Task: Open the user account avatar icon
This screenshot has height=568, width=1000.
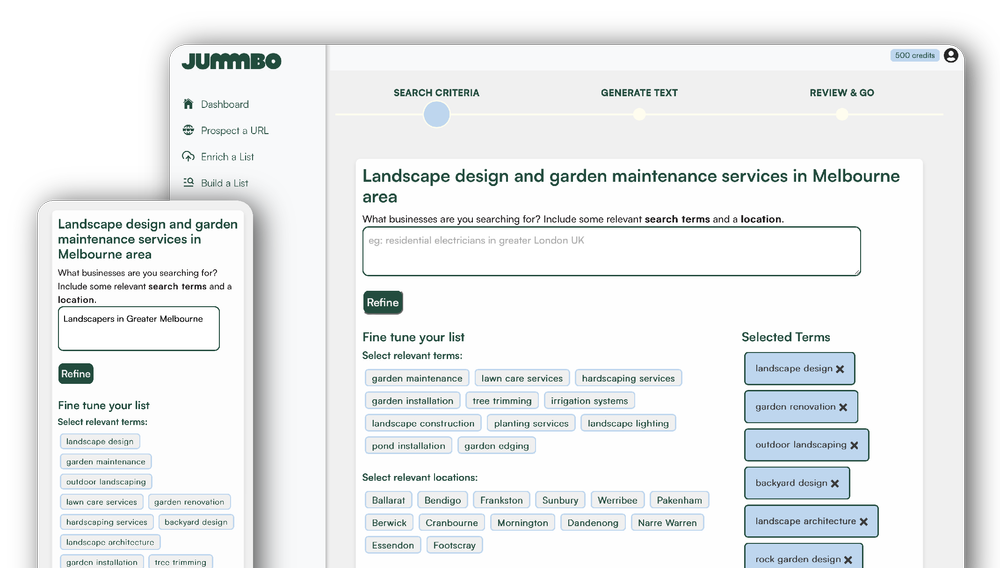Action: (x=951, y=55)
